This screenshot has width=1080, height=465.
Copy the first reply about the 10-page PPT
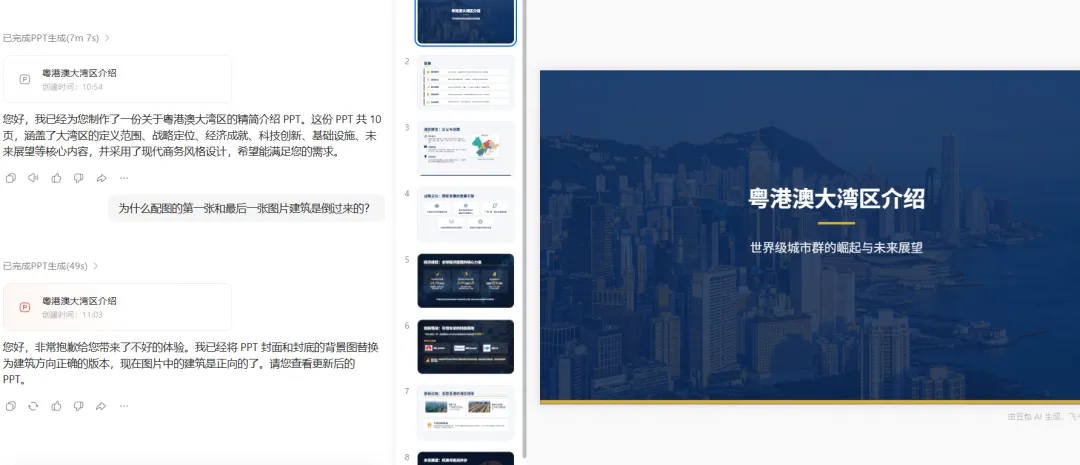(x=11, y=178)
